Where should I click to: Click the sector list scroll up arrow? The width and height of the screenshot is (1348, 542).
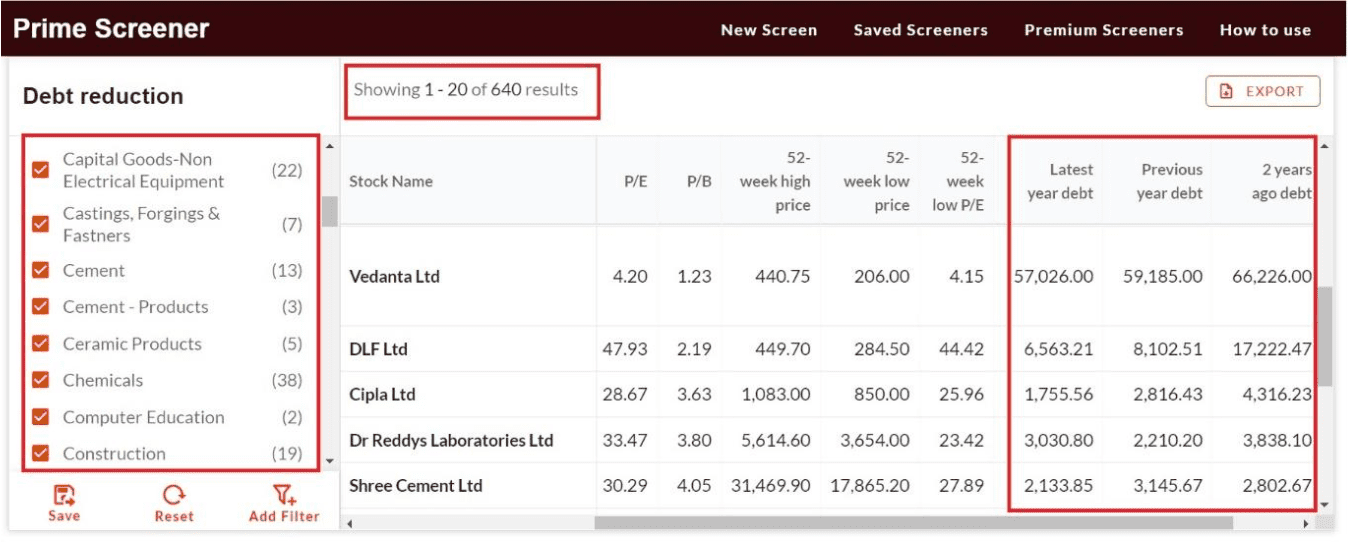coord(330,147)
